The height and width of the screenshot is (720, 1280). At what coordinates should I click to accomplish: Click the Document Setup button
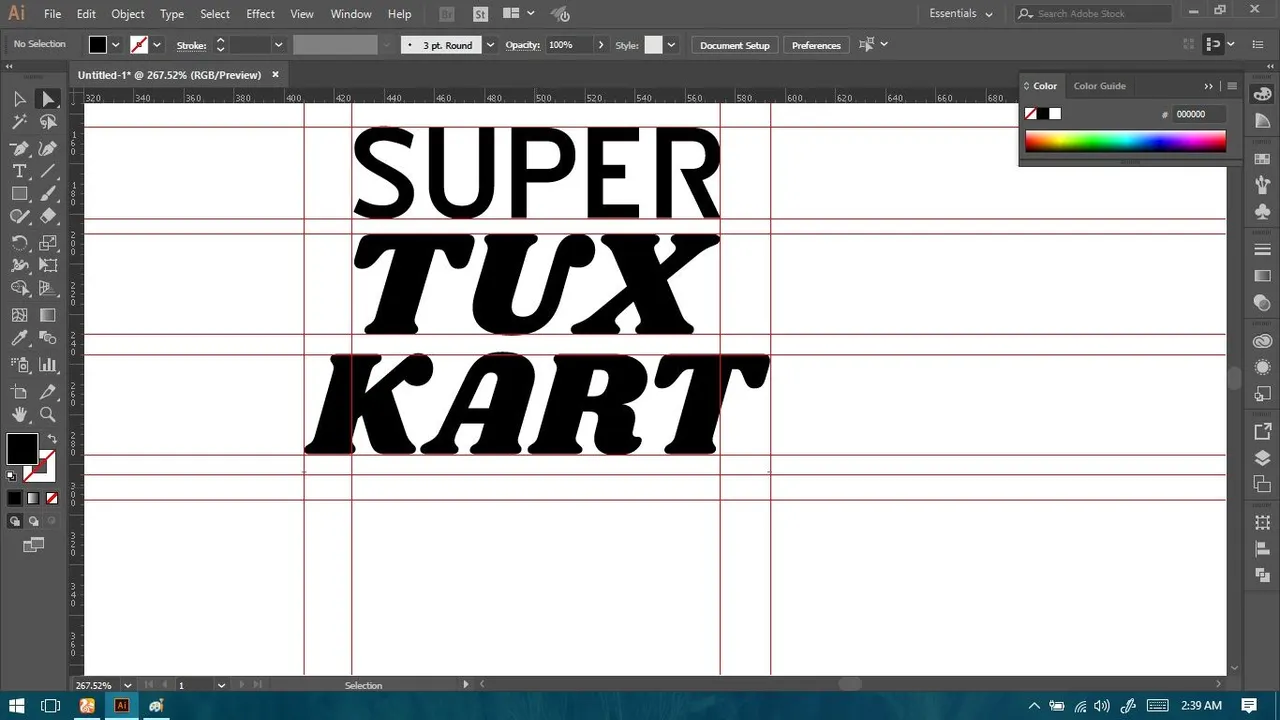point(735,45)
